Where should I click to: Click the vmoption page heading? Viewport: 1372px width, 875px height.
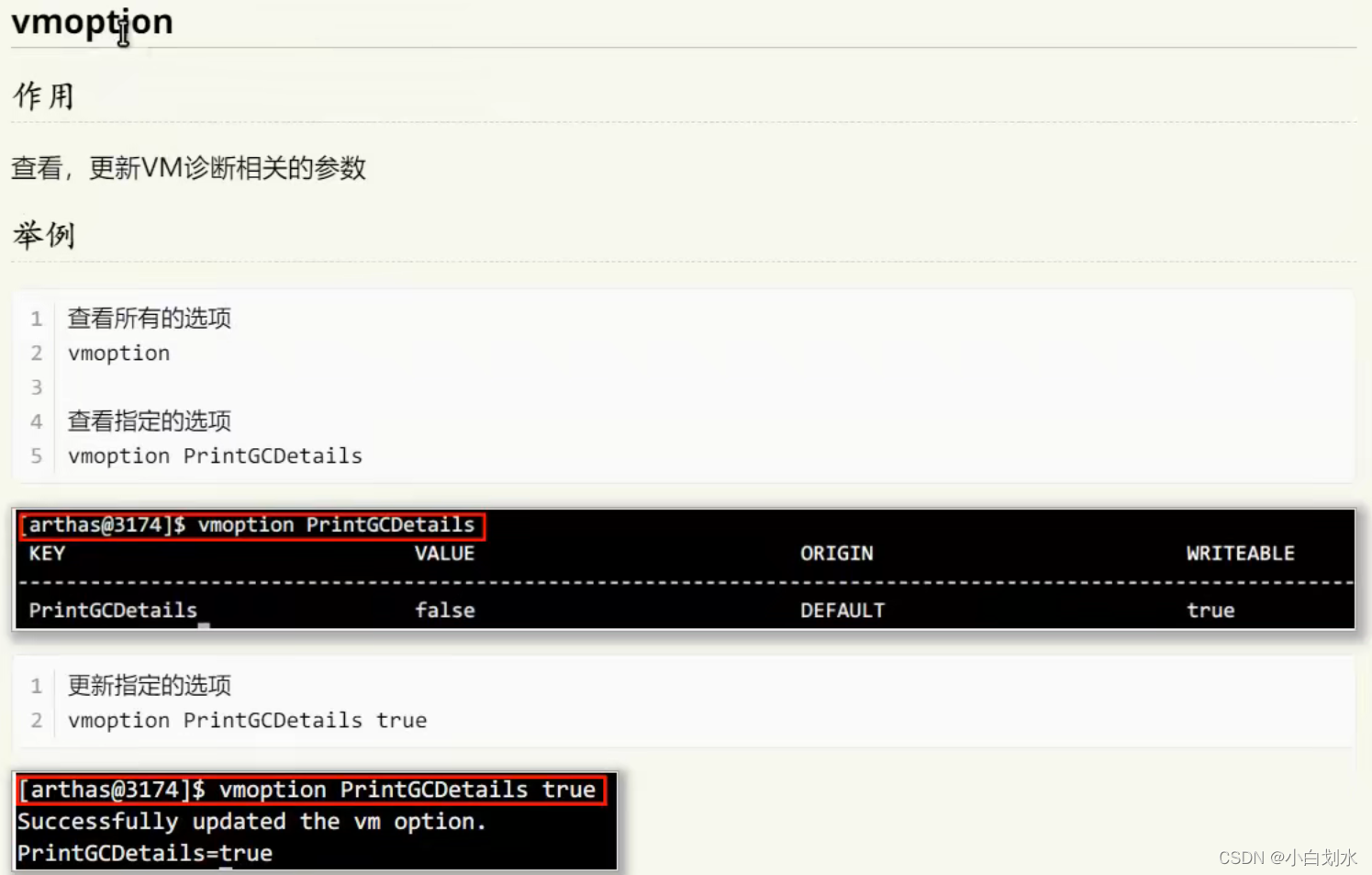(x=92, y=22)
